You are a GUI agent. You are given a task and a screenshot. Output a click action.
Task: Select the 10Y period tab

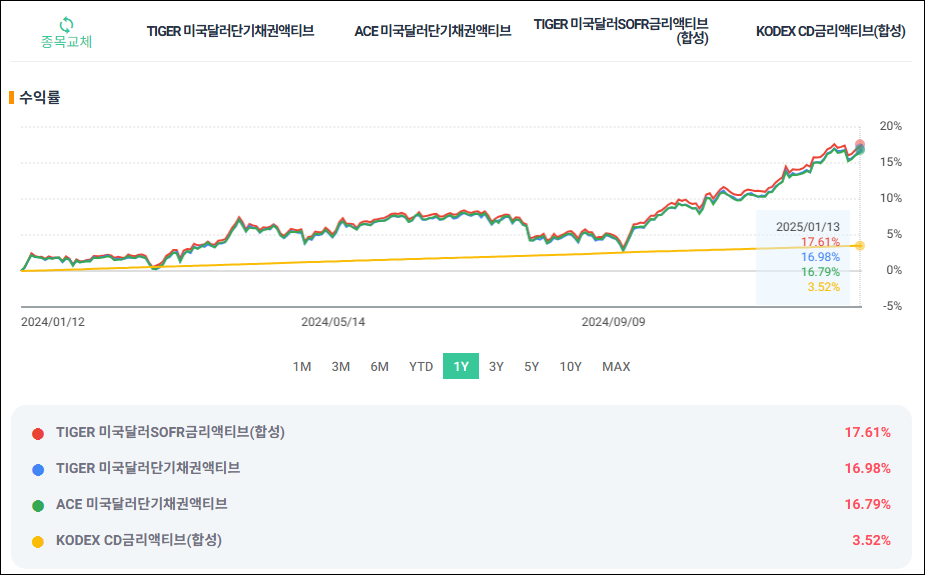pyautogui.click(x=570, y=367)
